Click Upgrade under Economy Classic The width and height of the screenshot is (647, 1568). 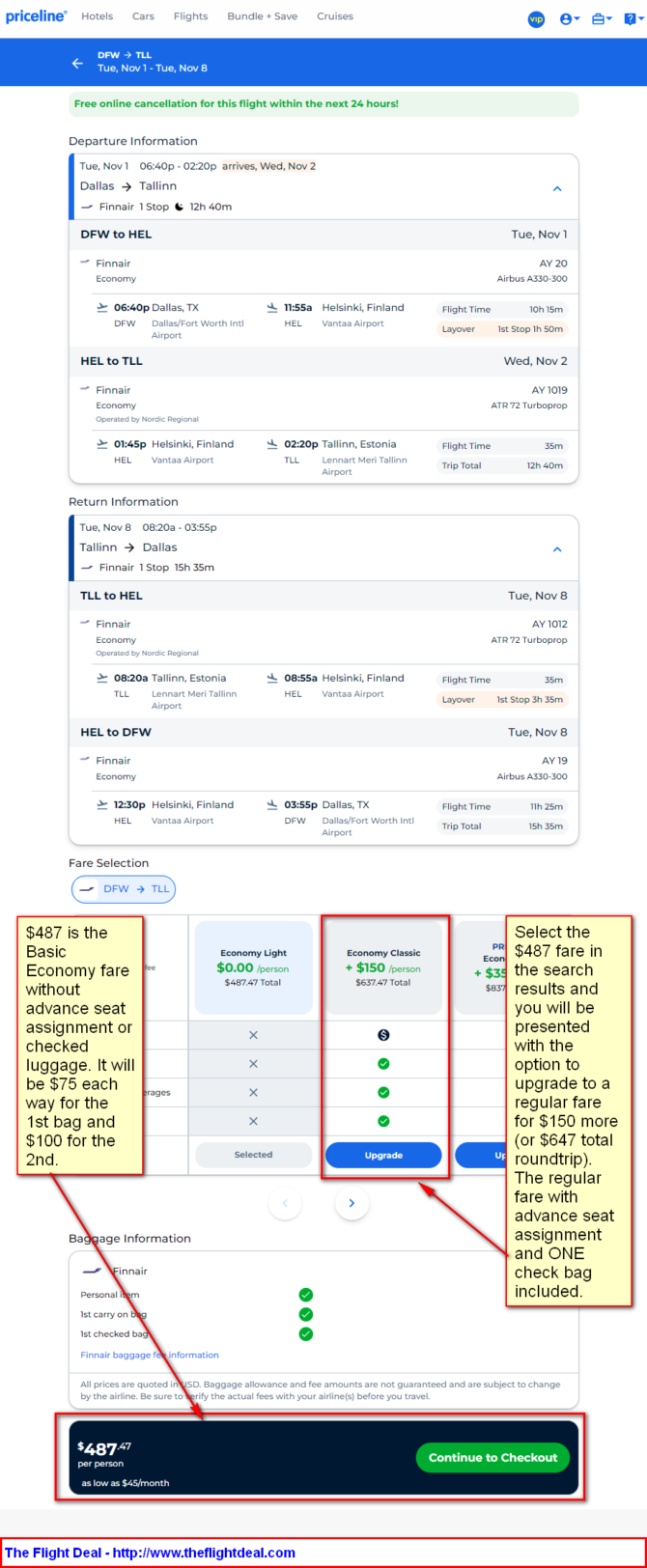pos(383,1155)
